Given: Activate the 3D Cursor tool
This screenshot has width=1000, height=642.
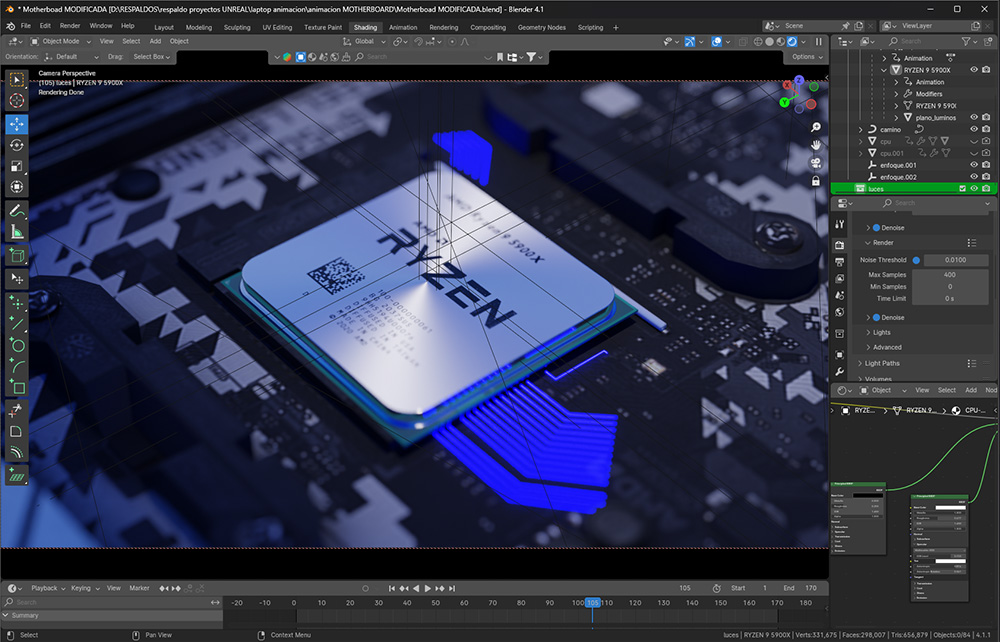Looking at the screenshot, I should click(17, 100).
